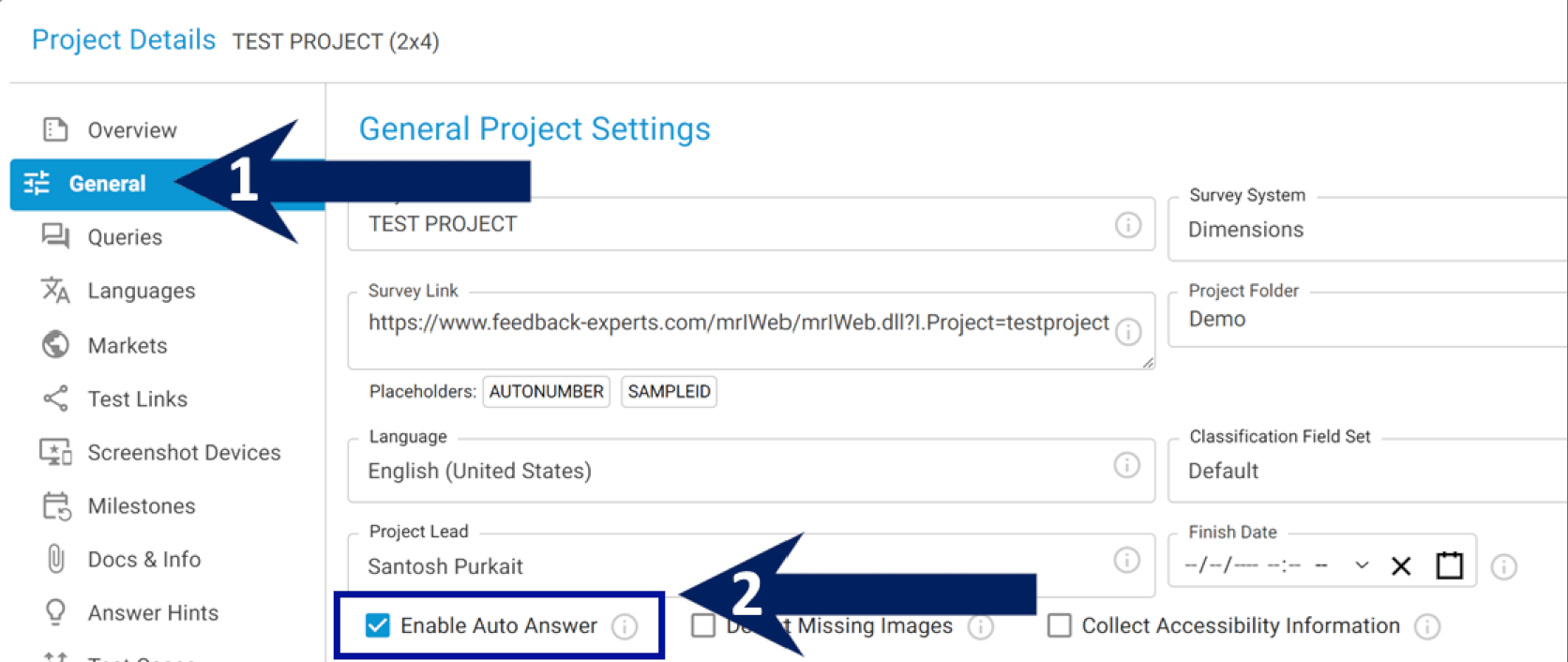Viewport: 1568px width, 662px height.
Task: Insert the AUTONUMBER placeholder
Action: [546, 392]
